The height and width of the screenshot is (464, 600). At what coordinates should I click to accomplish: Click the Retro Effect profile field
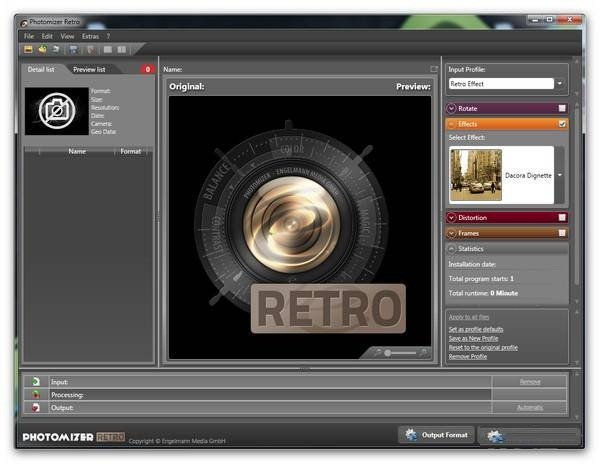tap(501, 84)
